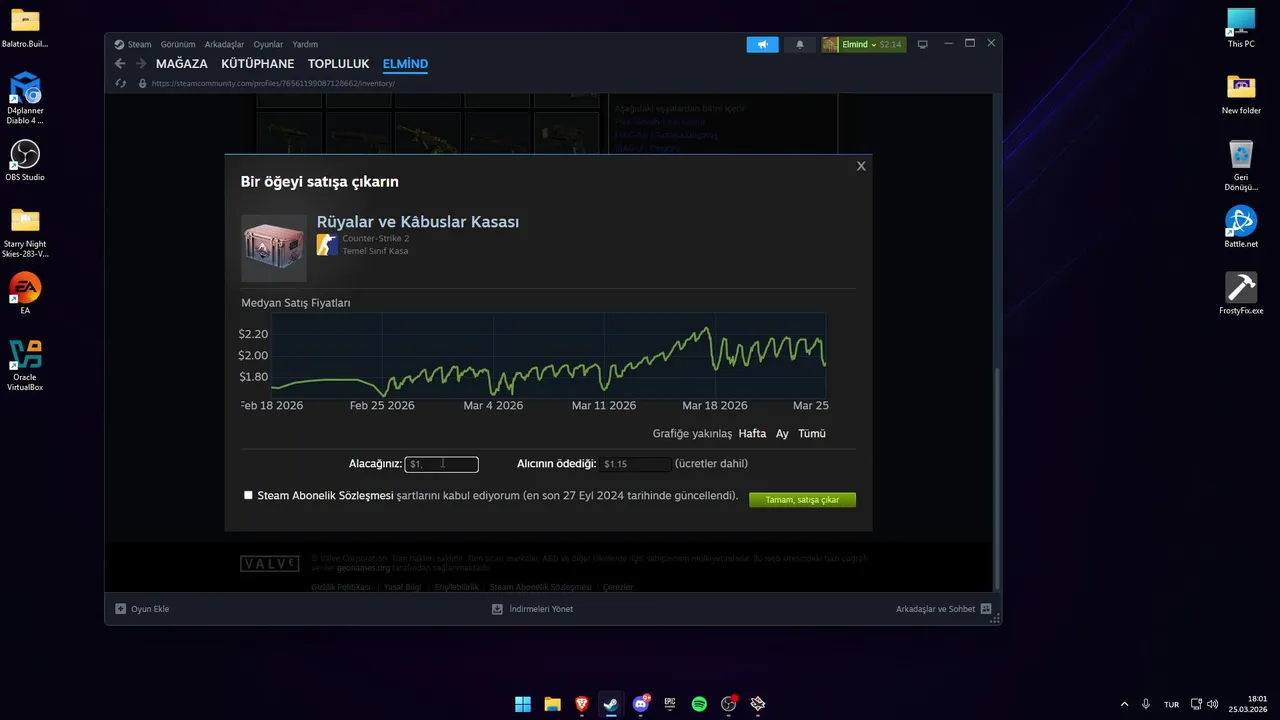Click the microphone tray icon

tap(1146, 704)
